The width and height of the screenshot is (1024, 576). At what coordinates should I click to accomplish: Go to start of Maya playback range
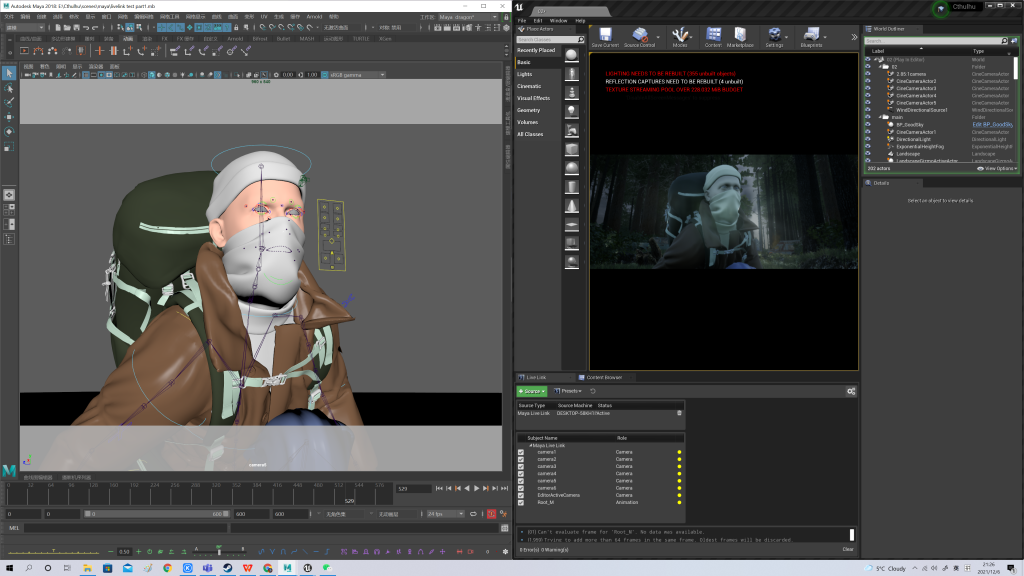coord(439,488)
